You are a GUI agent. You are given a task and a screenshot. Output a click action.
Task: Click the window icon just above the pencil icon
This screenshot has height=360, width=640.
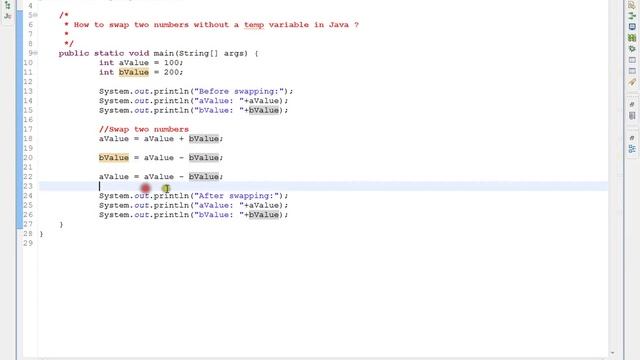pyautogui.click(x=632, y=71)
